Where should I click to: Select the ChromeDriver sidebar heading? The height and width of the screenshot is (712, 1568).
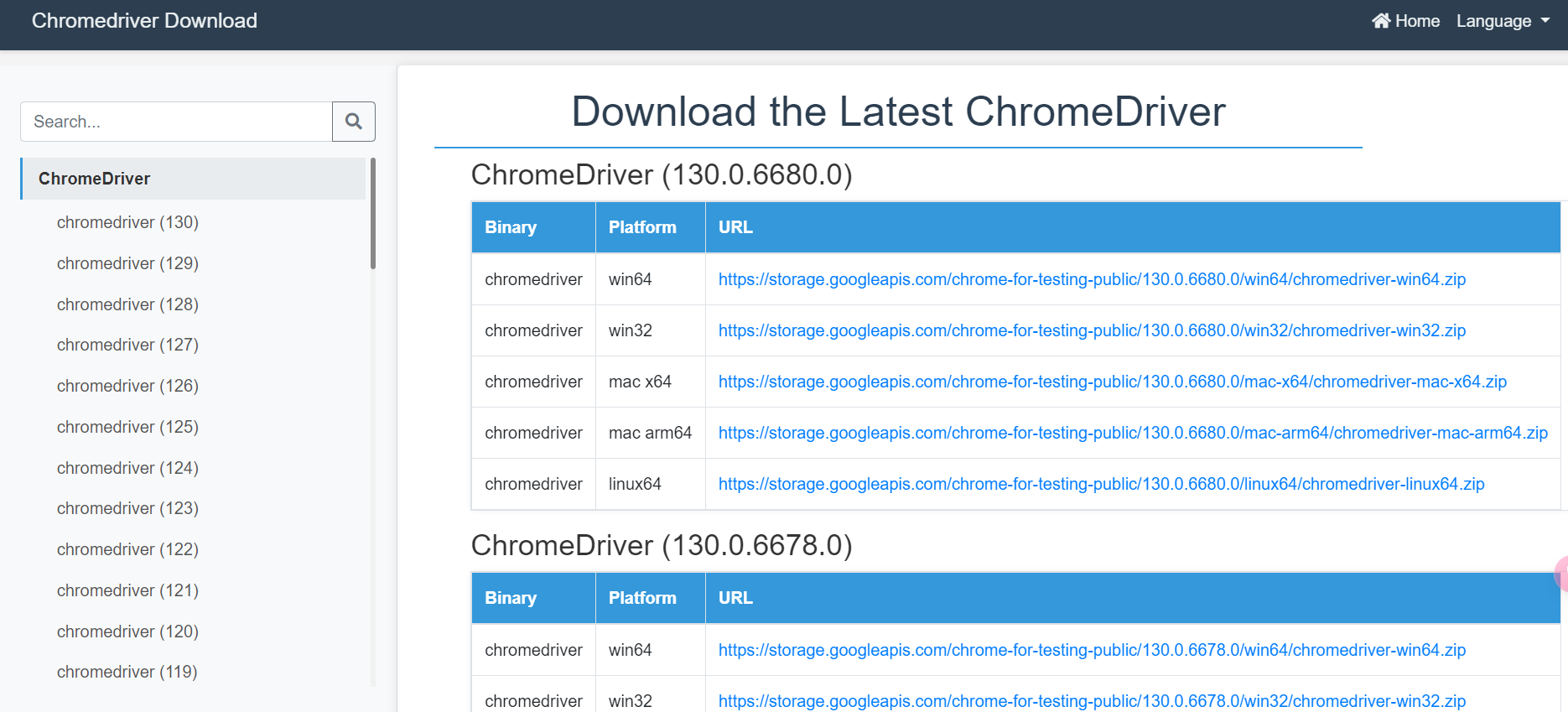(x=193, y=179)
